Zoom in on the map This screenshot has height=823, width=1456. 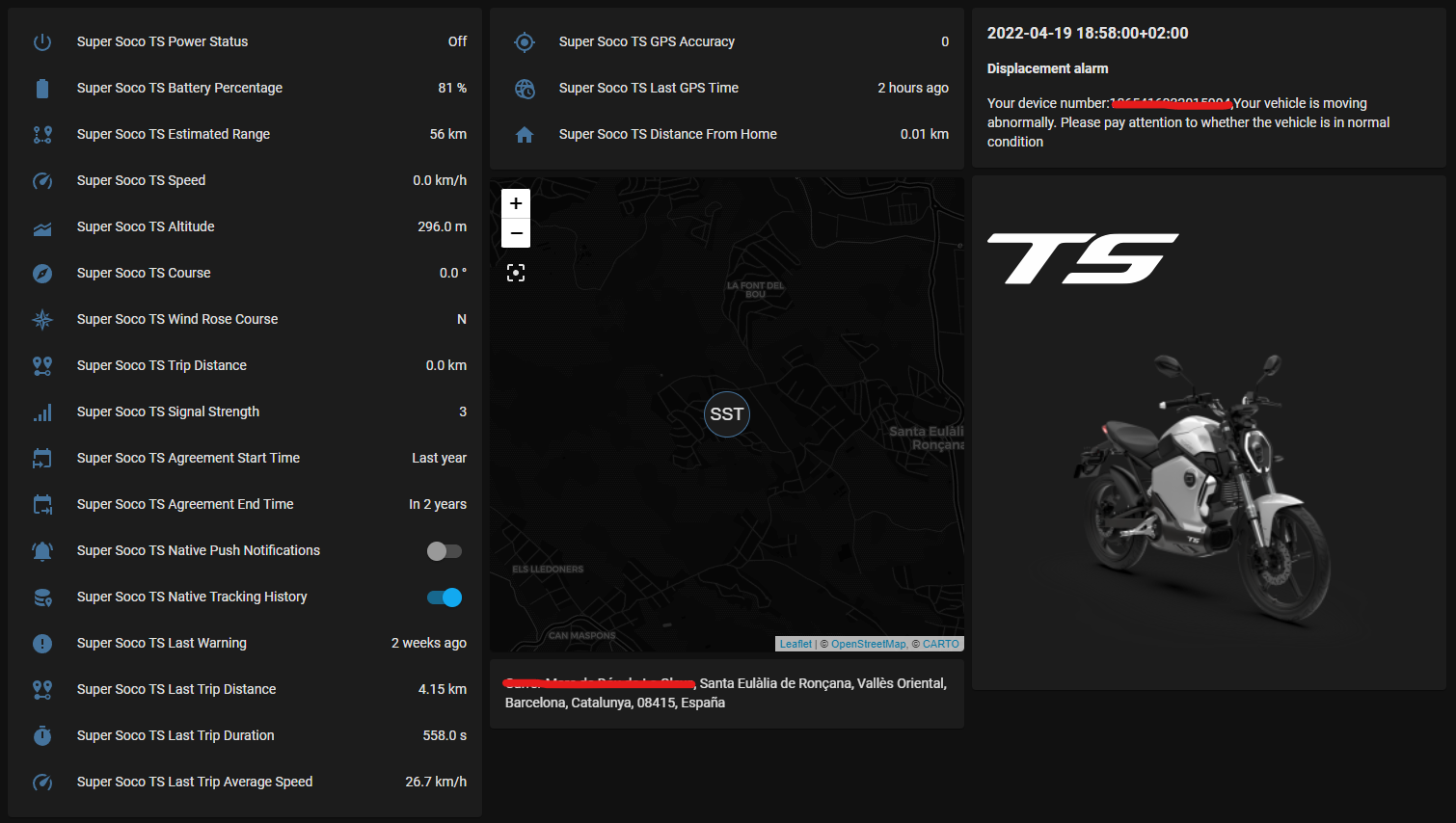tap(516, 203)
